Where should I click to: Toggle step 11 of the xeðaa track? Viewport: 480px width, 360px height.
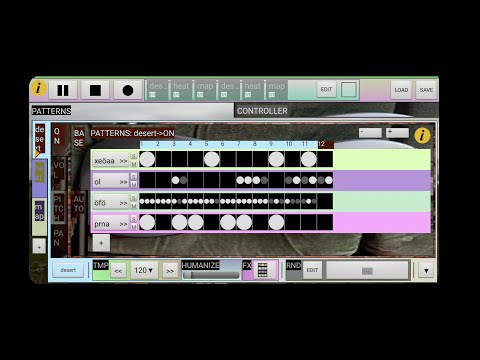(309, 159)
